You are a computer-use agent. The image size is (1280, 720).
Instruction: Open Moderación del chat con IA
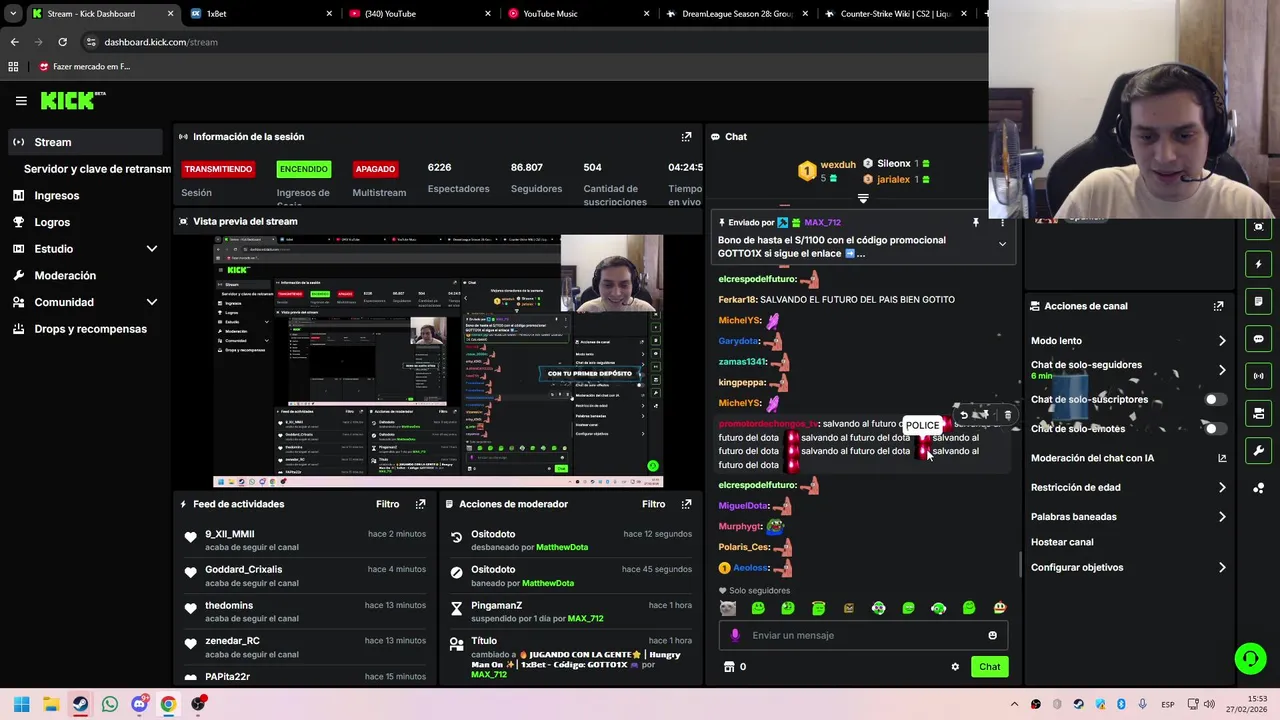click(1128, 458)
